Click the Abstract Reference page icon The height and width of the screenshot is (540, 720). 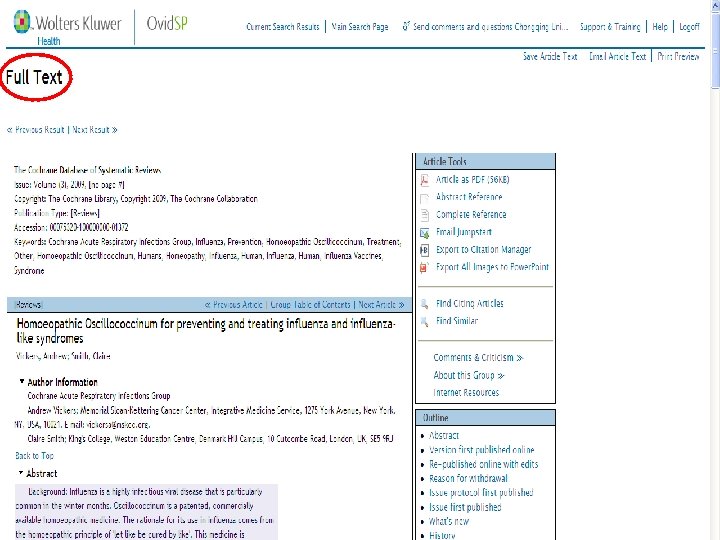425,198
